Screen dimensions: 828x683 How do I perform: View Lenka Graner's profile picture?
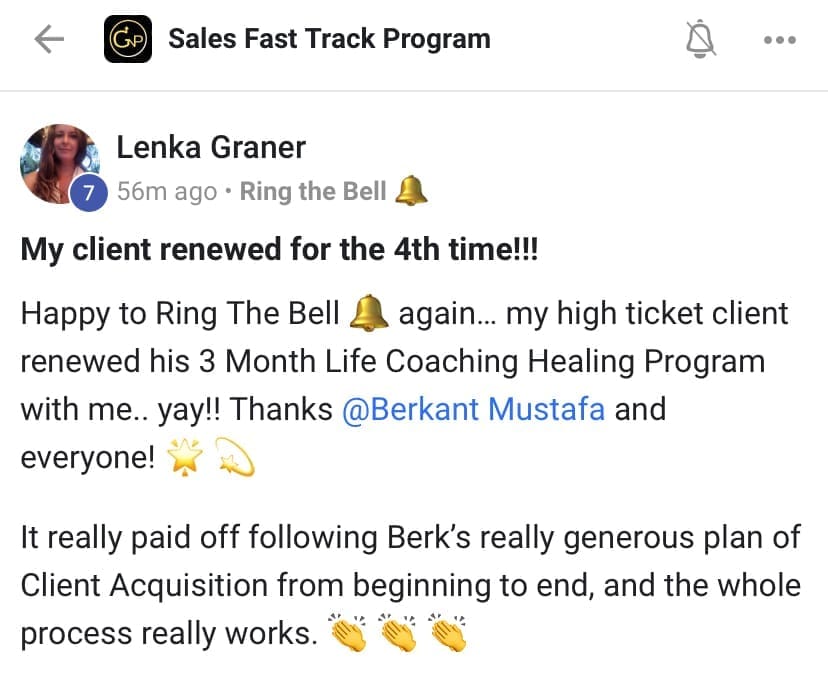click(x=58, y=160)
